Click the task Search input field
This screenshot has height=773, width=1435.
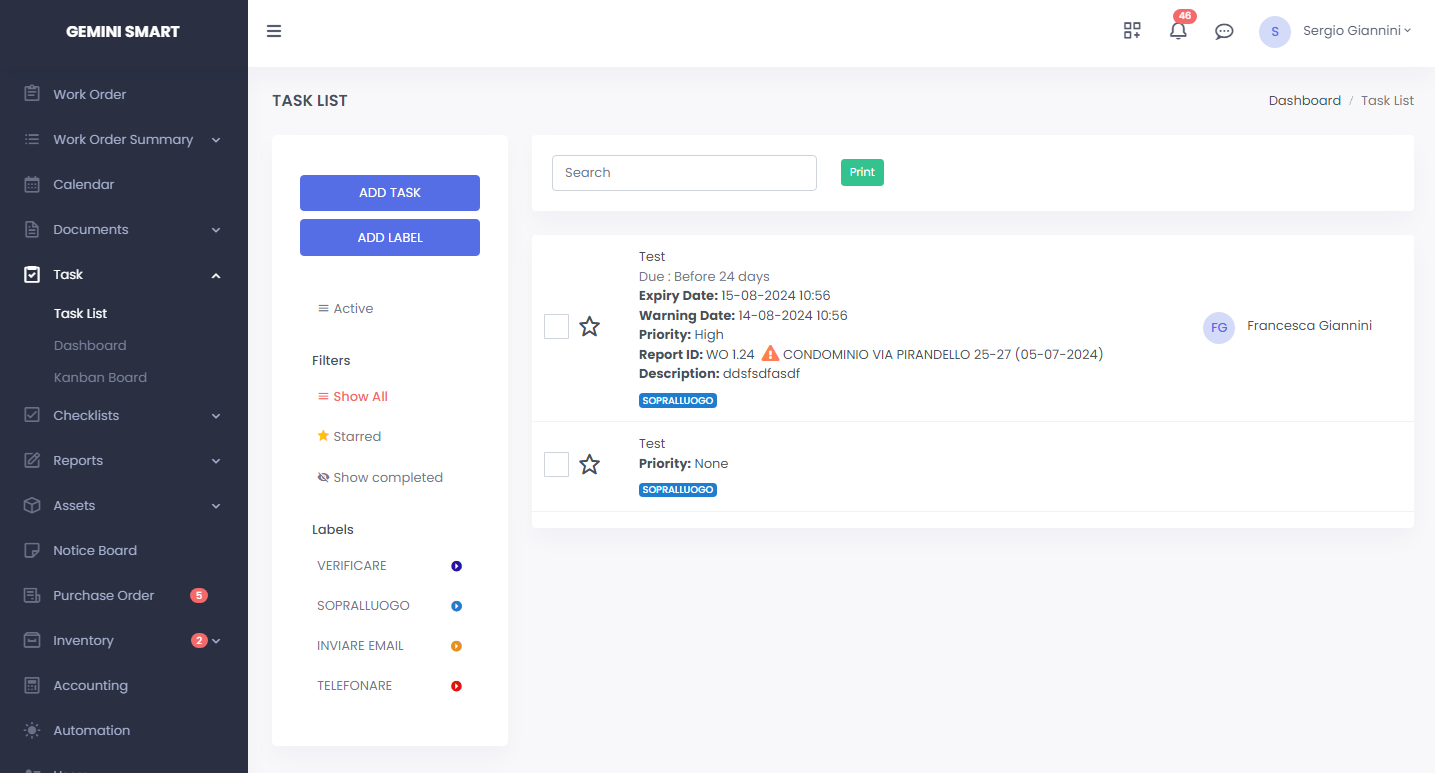[684, 172]
